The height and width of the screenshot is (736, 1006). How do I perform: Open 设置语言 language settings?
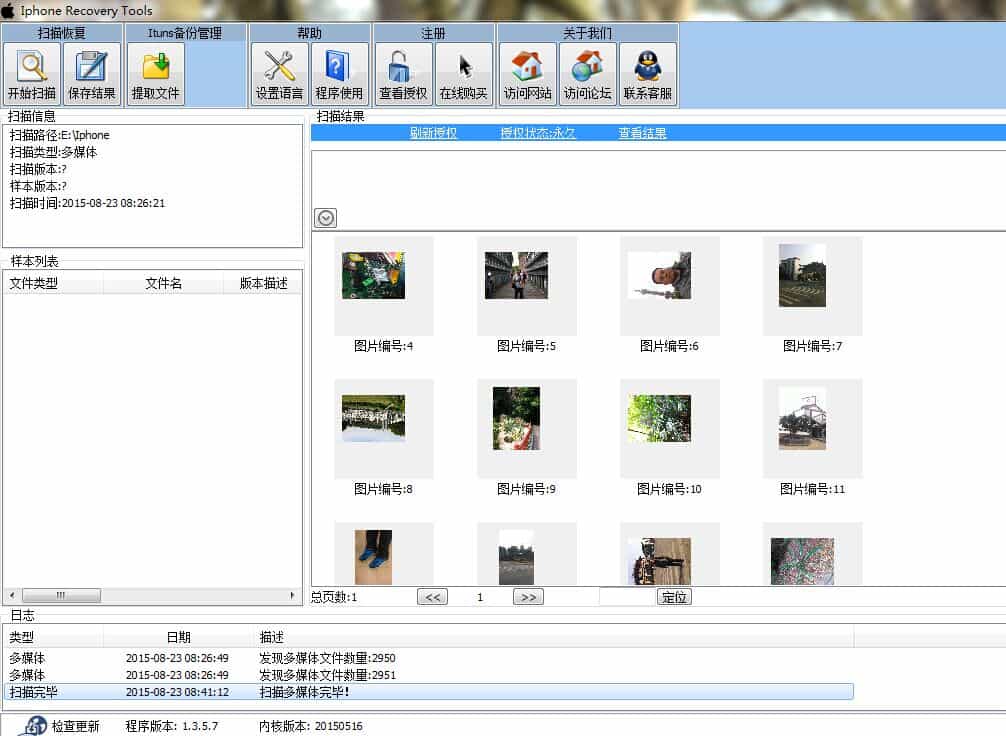[x=279, y=73]
